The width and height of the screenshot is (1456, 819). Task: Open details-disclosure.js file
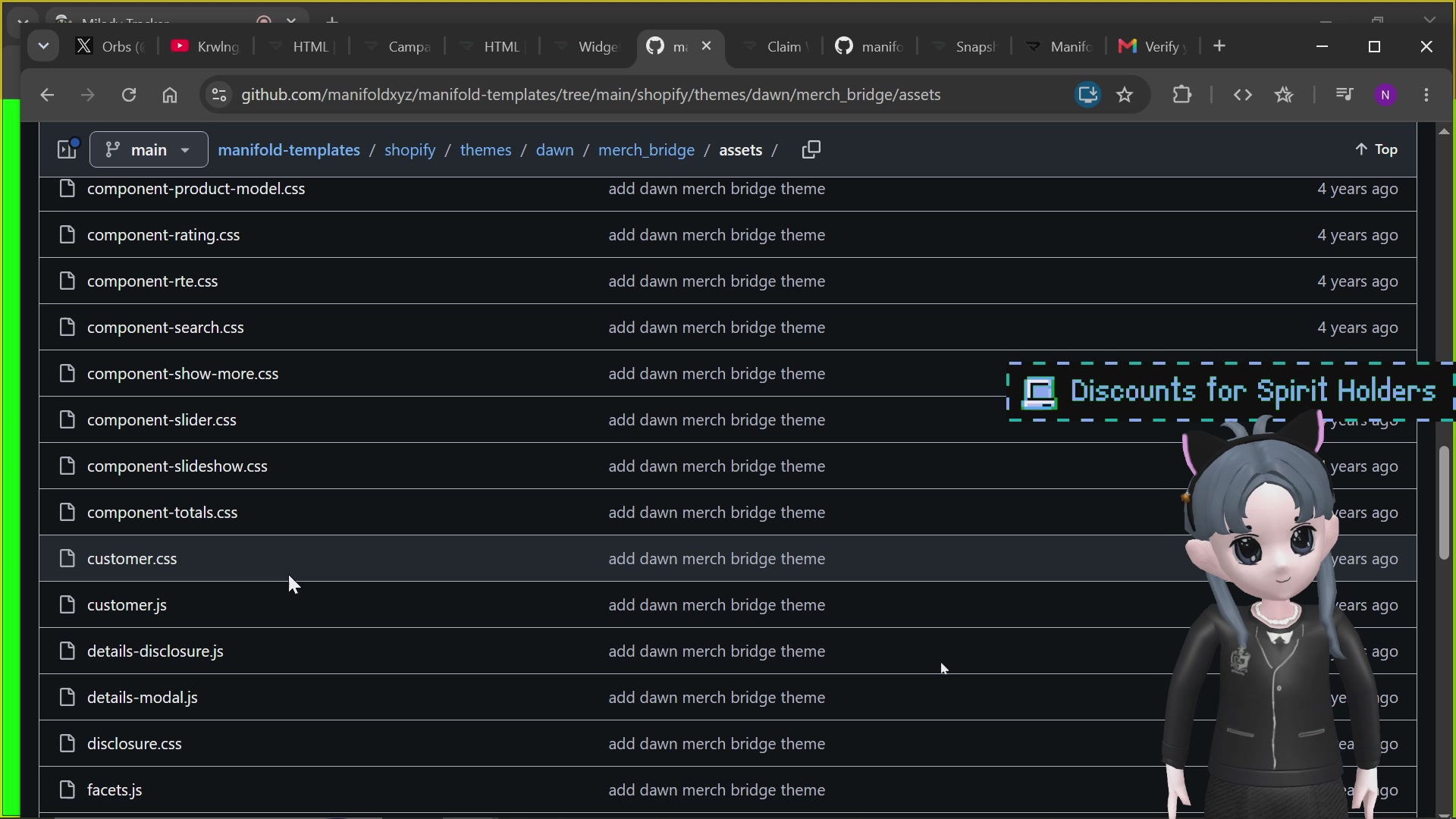[x=155, y=651]
